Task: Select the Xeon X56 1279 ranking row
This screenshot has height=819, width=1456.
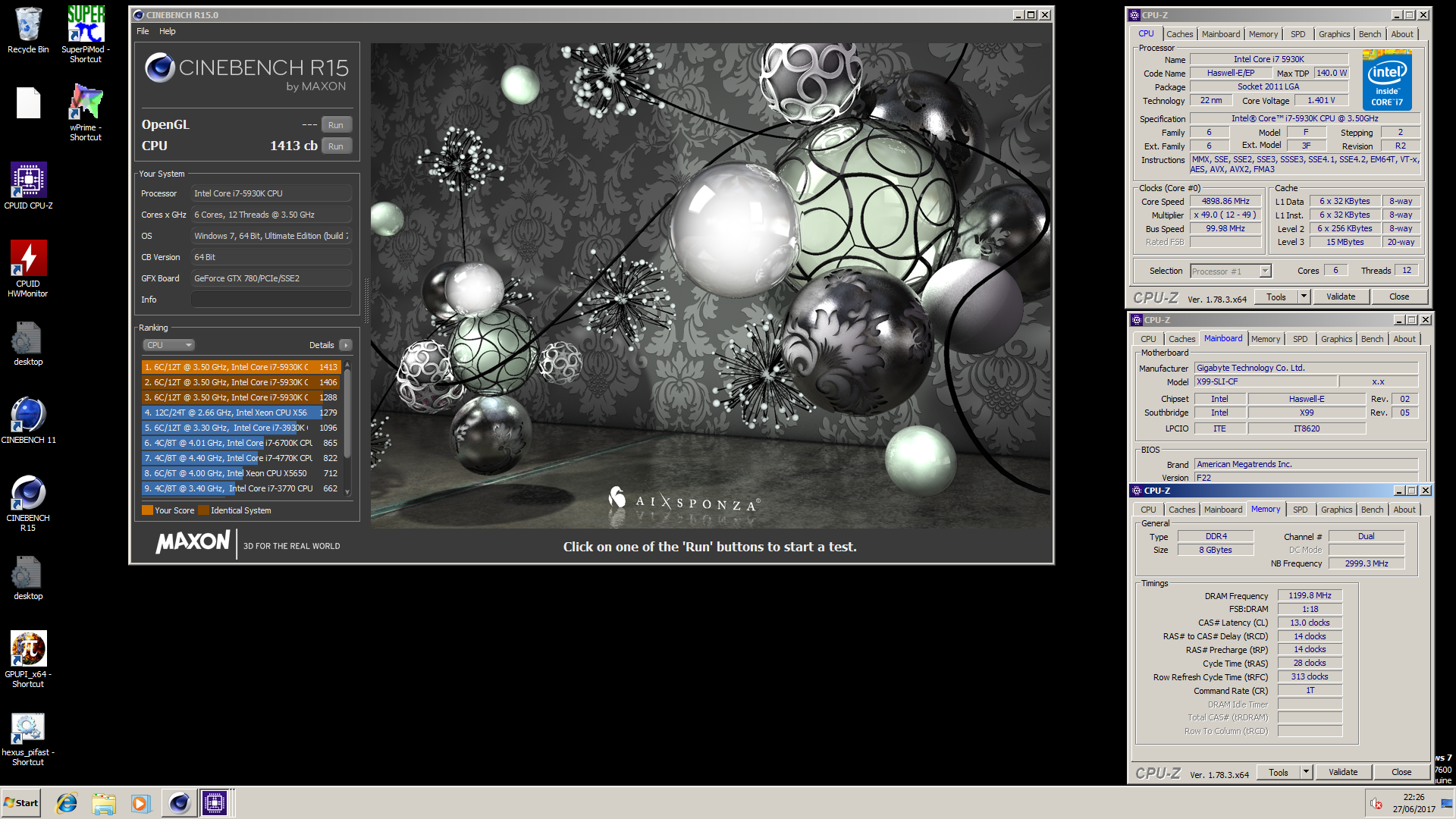Action: pos(240,413)
